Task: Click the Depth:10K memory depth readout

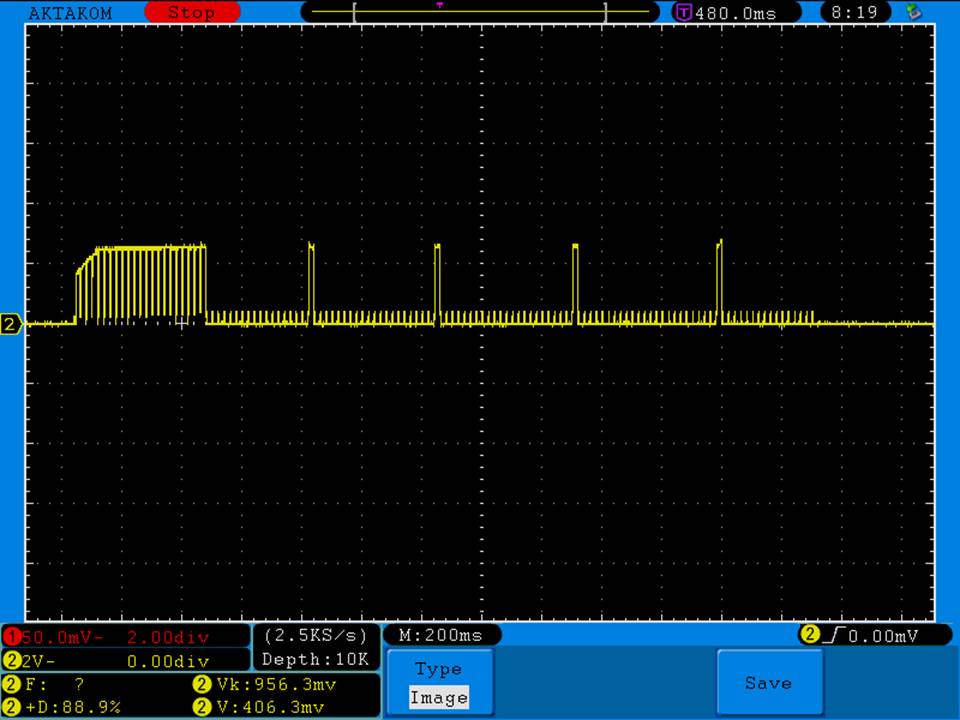Action: [316, 659]
